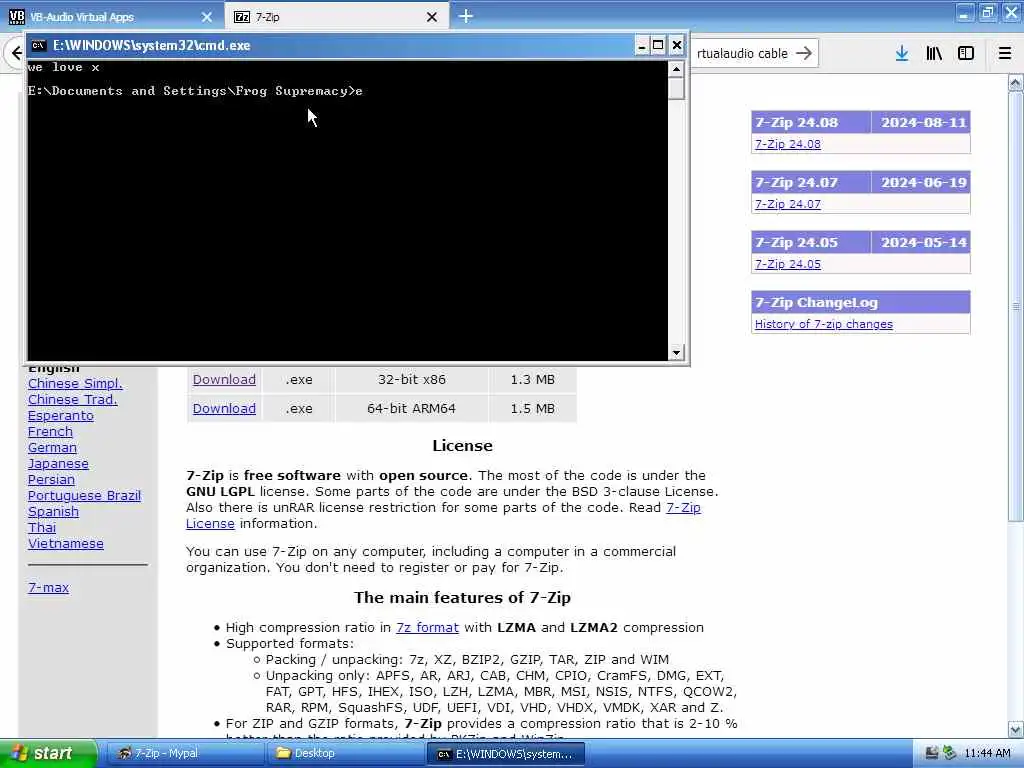Switch to 7-Zip - Mypal taskbar button
The height and width of the screenshot is (768, 1024).
click(183, 754)
